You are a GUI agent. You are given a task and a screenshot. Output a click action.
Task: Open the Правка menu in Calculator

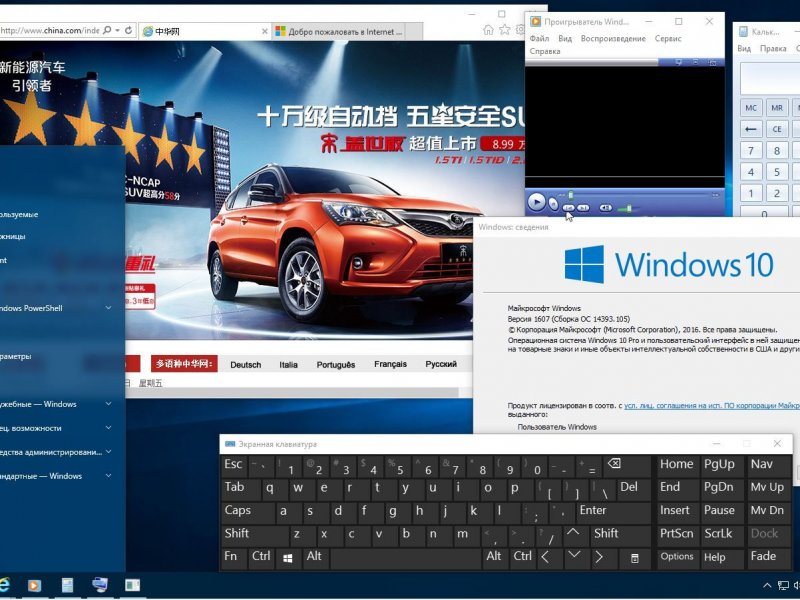[x=773, y=48]
